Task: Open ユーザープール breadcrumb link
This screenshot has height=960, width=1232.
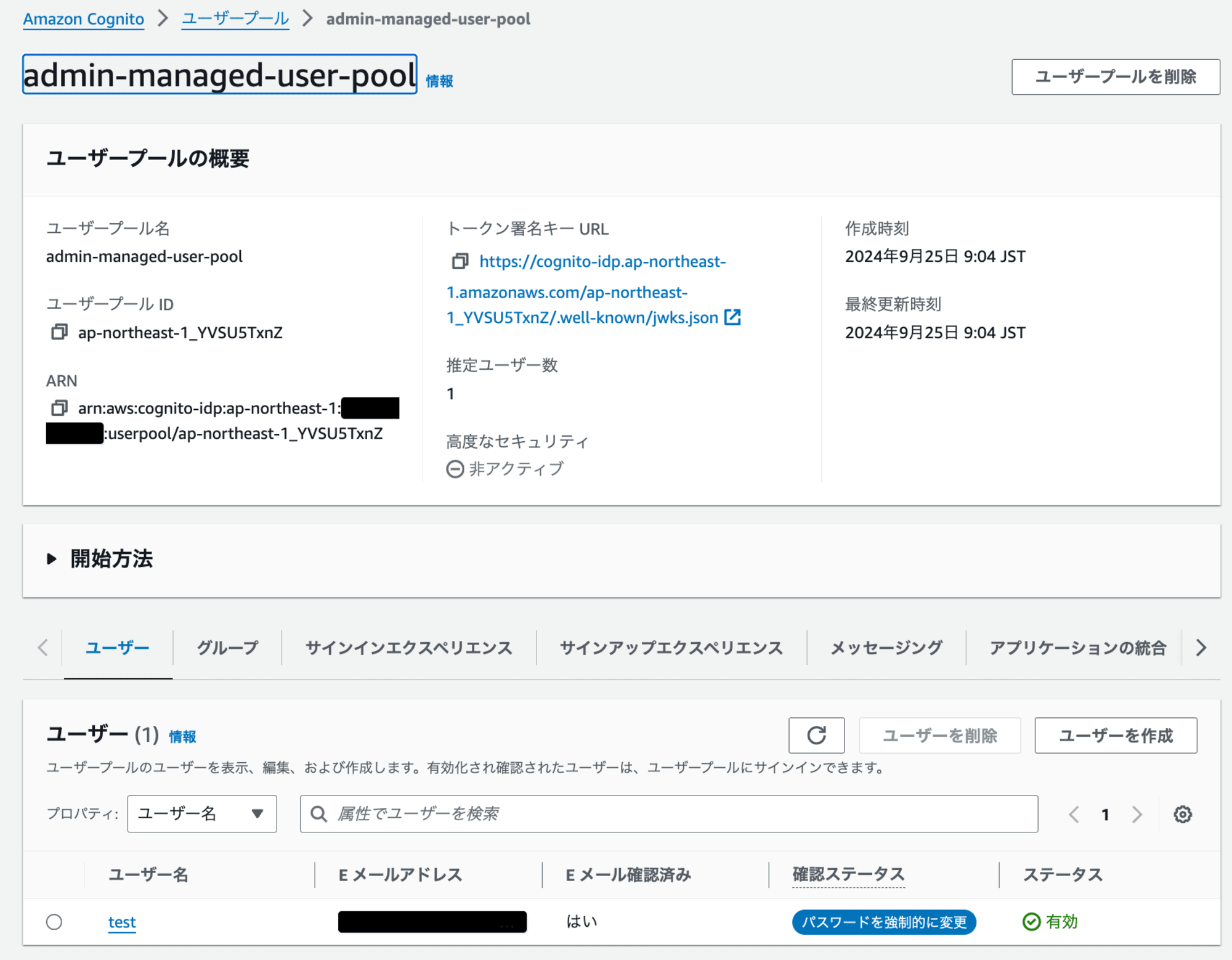Action: 235,19
